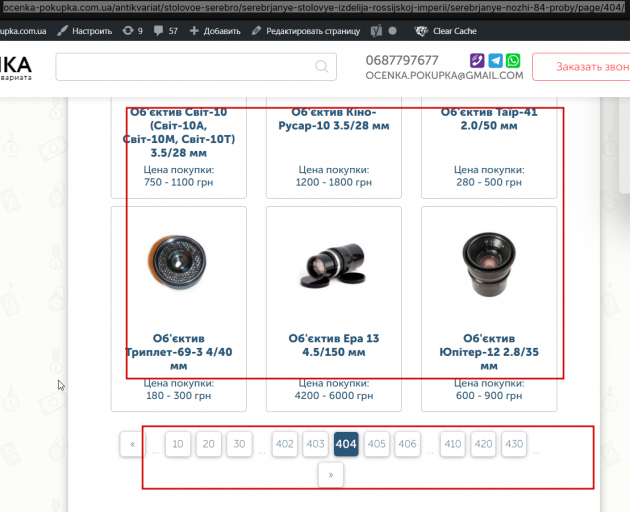Open Об'єктив Ера 13 4.5/150 мм title
Image resolution: width=630 pixels, height=512 pixels.
[334, 345]
